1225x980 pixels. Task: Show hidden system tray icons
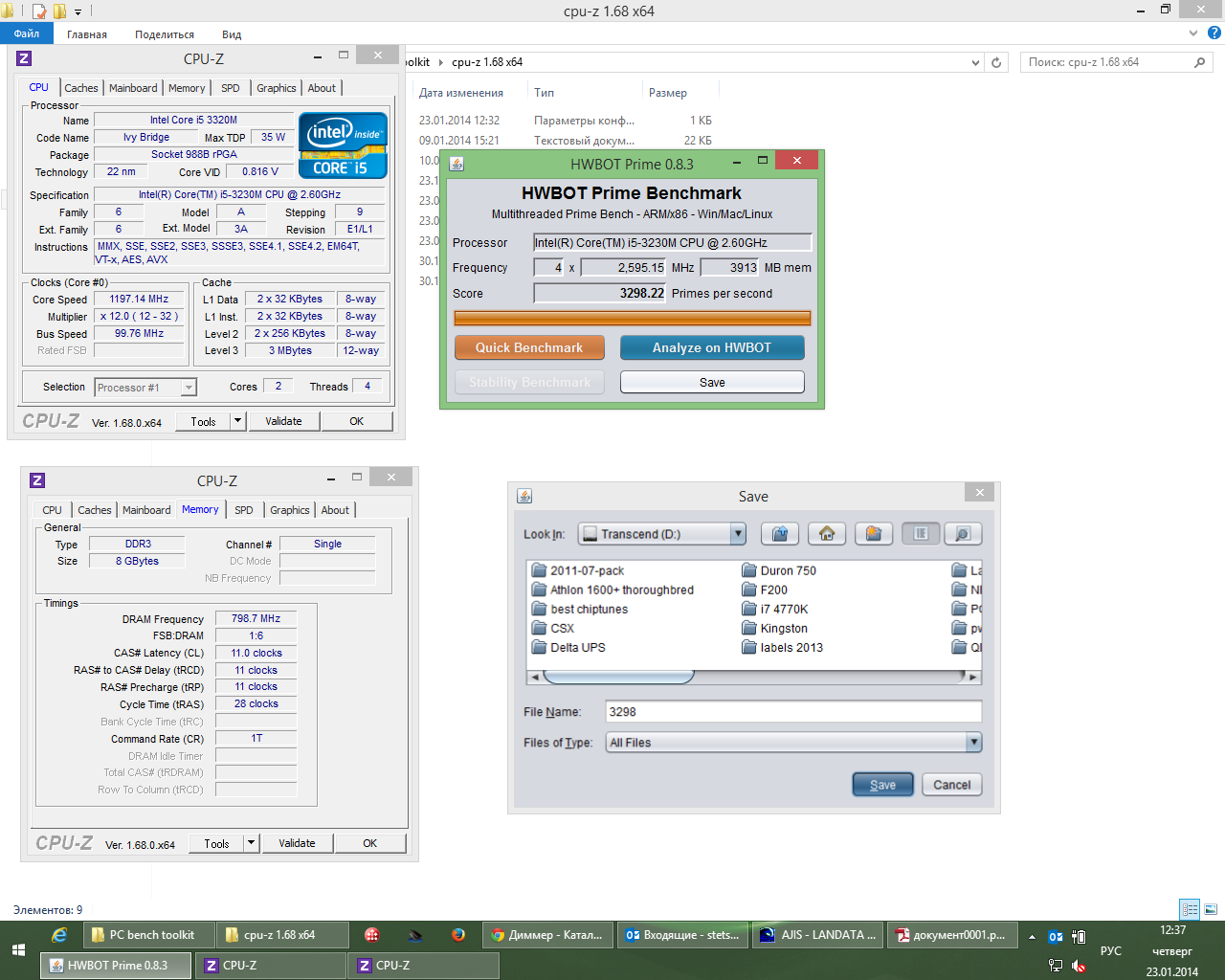tap(1032, 937)
